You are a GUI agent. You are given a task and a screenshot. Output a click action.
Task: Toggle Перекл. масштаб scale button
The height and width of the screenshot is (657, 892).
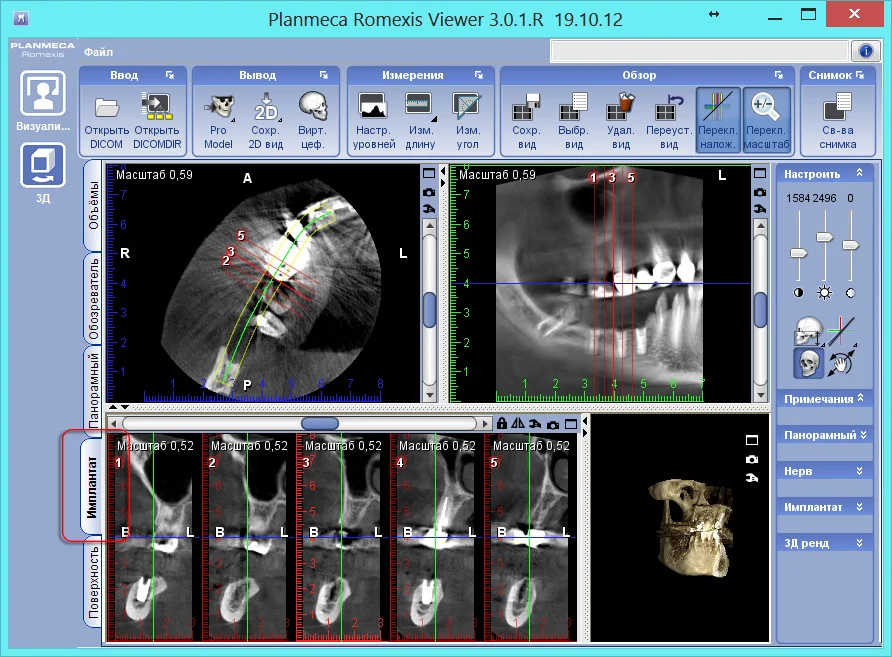[x=765, y=106]
